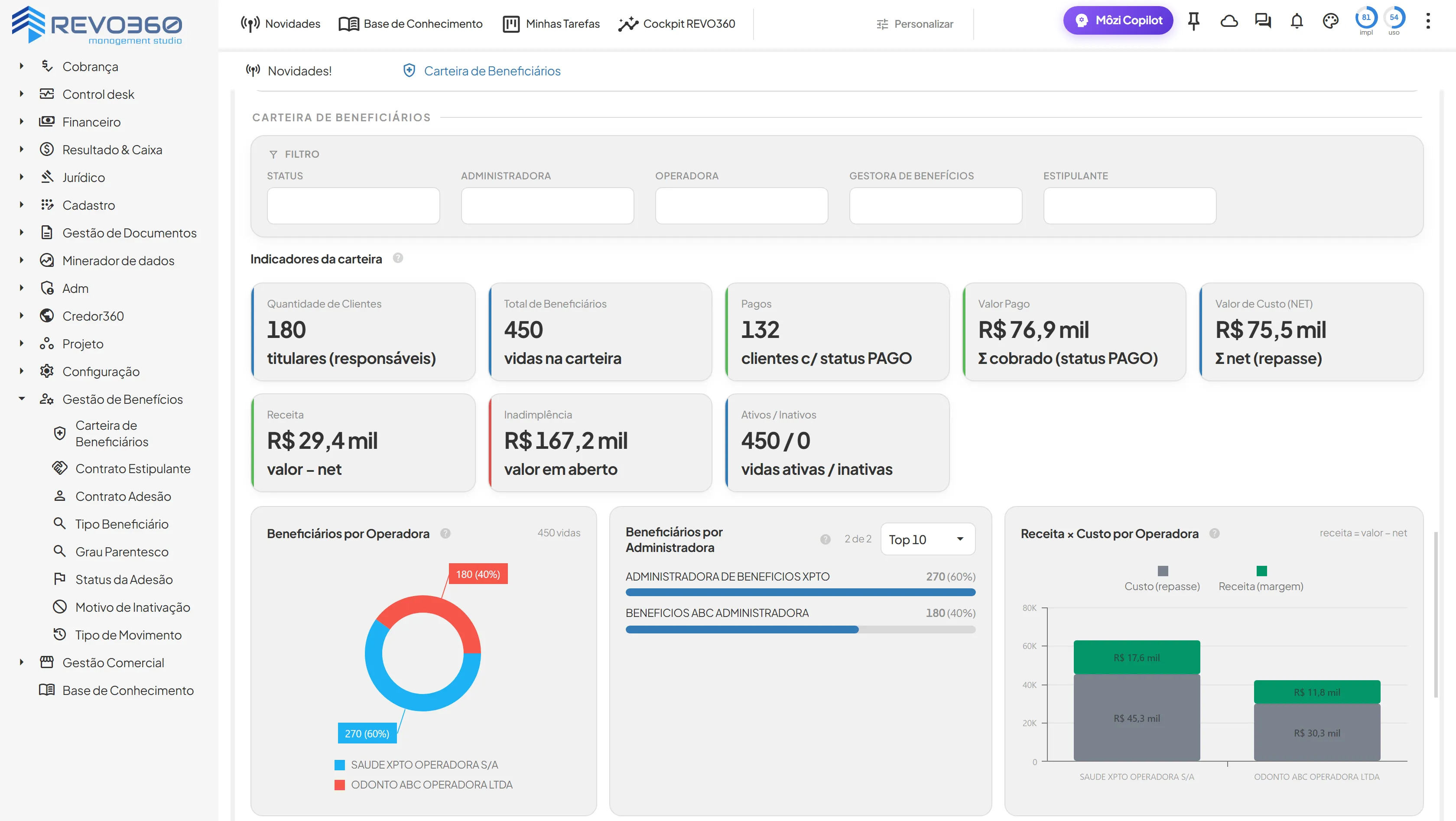Toggle Custo (repasse) legend series
The height and width of the screenshot is (821, 1456).
[x=1162, y=578]
